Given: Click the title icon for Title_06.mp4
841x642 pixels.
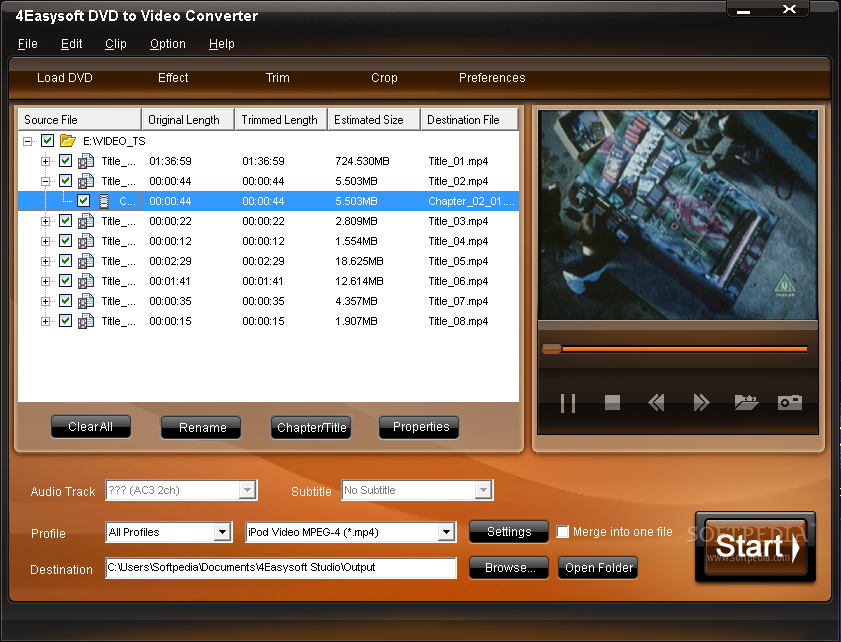Looking at the screenshot, I should [86, 281].
